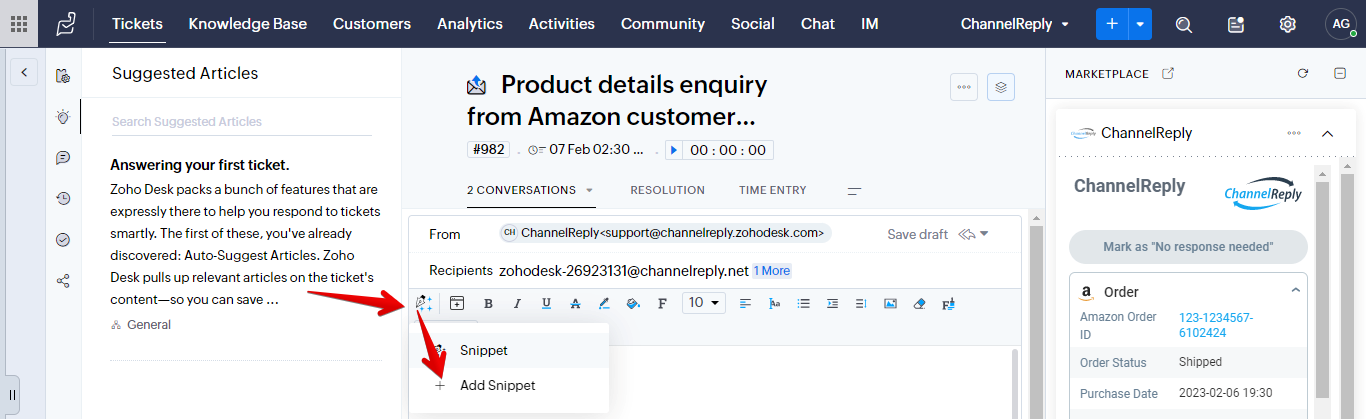Open Marketplace in new window icon
The image size is (1366, 419).
[x=1168, y=73]
